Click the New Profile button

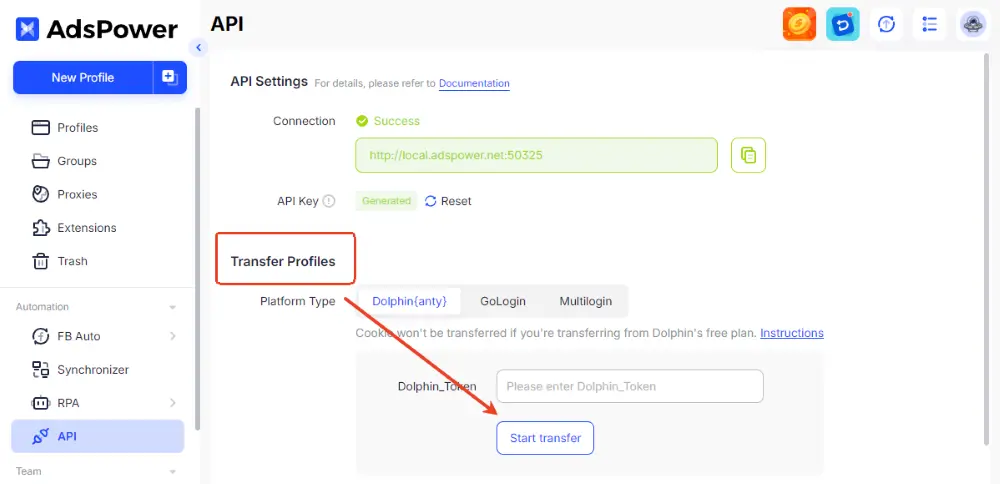83,77
